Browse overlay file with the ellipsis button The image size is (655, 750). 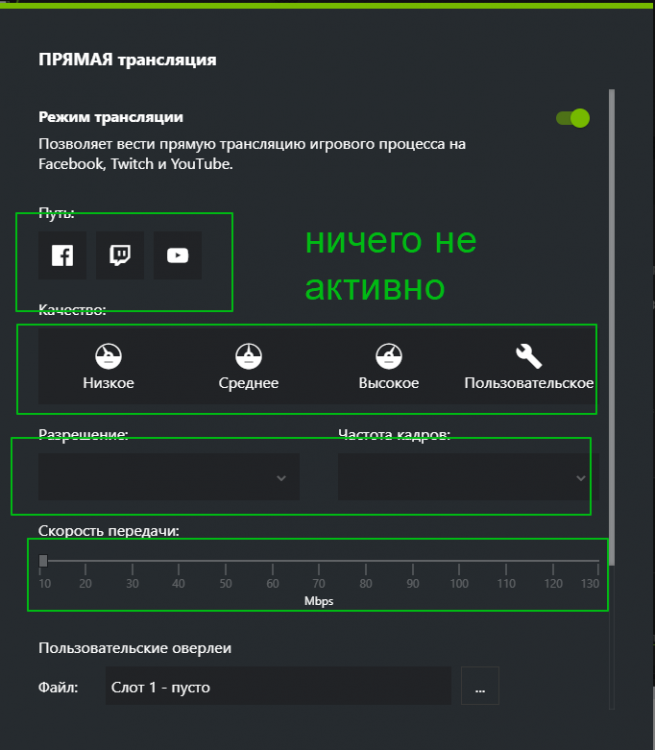click(480, 685)
